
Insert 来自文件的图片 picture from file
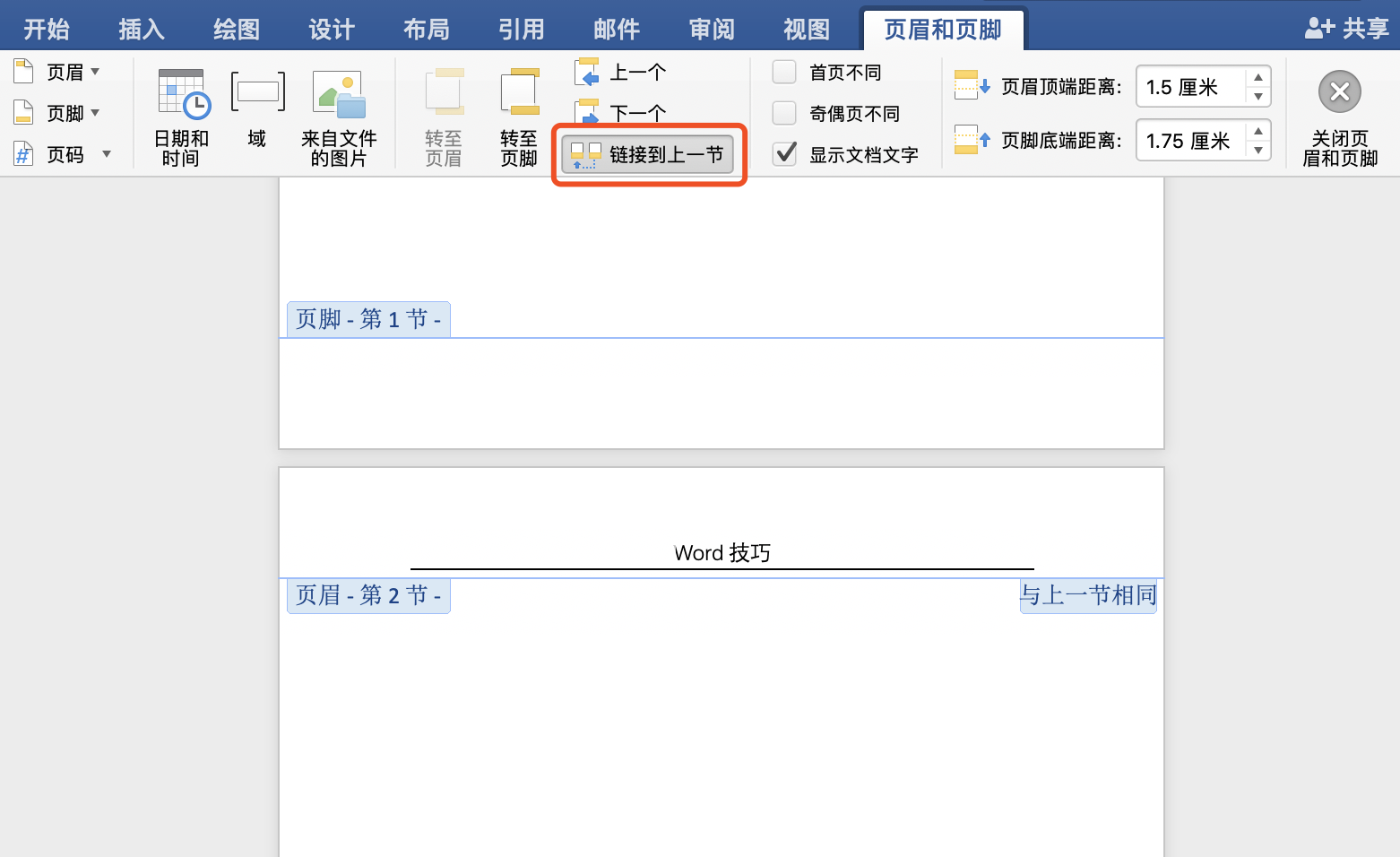[x=339, y=117]
